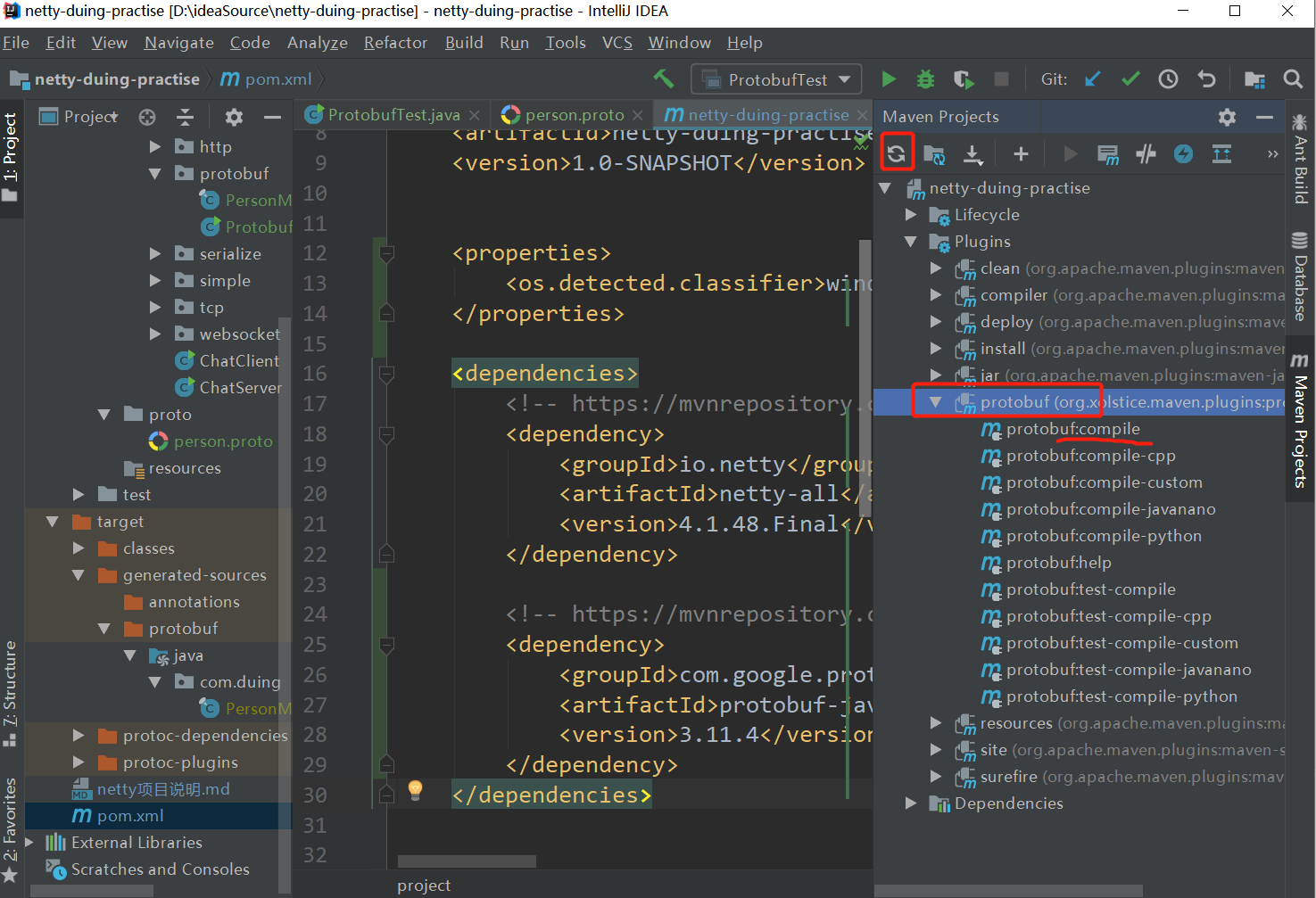Commit changes with the Git checkmark icon
This screenshot has width=1316, height=898.
click(1130, 79)
